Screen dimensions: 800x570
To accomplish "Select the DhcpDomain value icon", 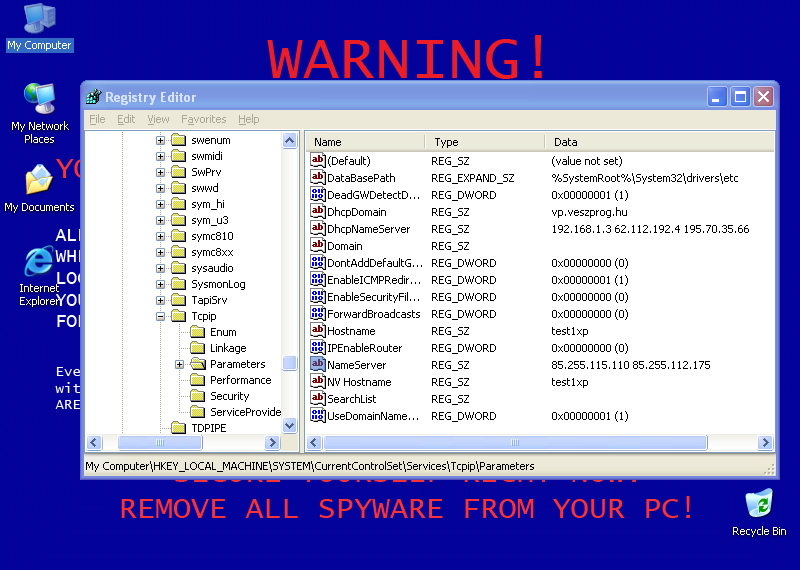I will 317,212.
